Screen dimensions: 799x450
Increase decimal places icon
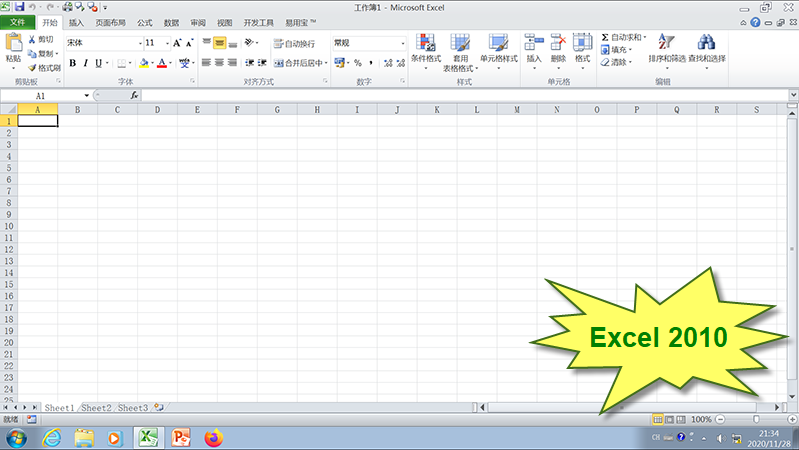coord(388,63)
